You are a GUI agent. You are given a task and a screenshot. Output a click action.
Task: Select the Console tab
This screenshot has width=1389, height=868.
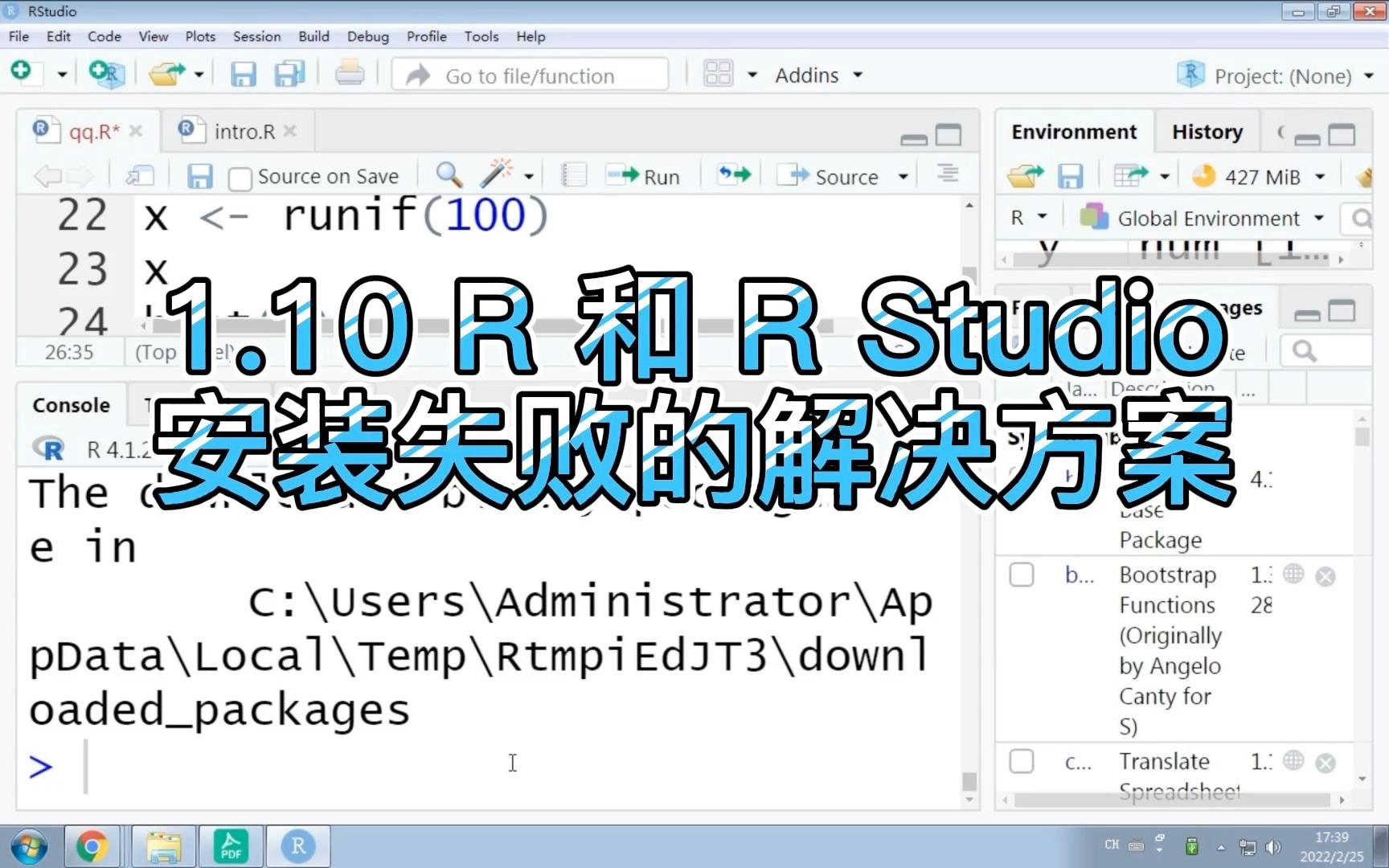tap(71, 405)
